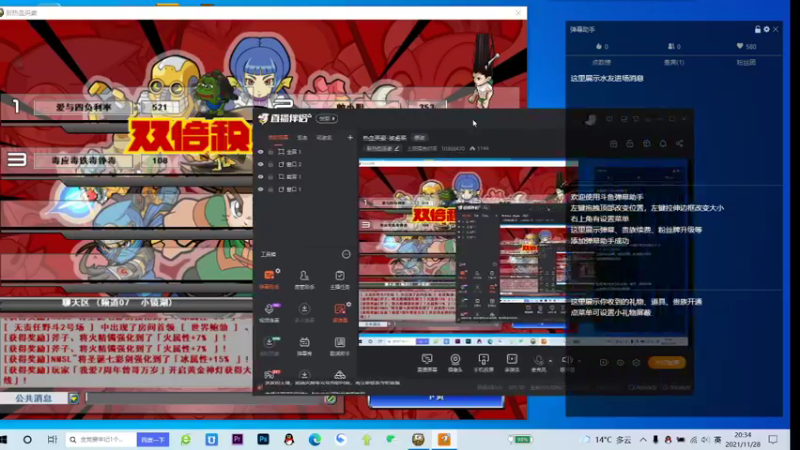The image size is (800, 450).
Task: Toggle visibility of the 截屏 1 source
Action: [x=261, y=177]
